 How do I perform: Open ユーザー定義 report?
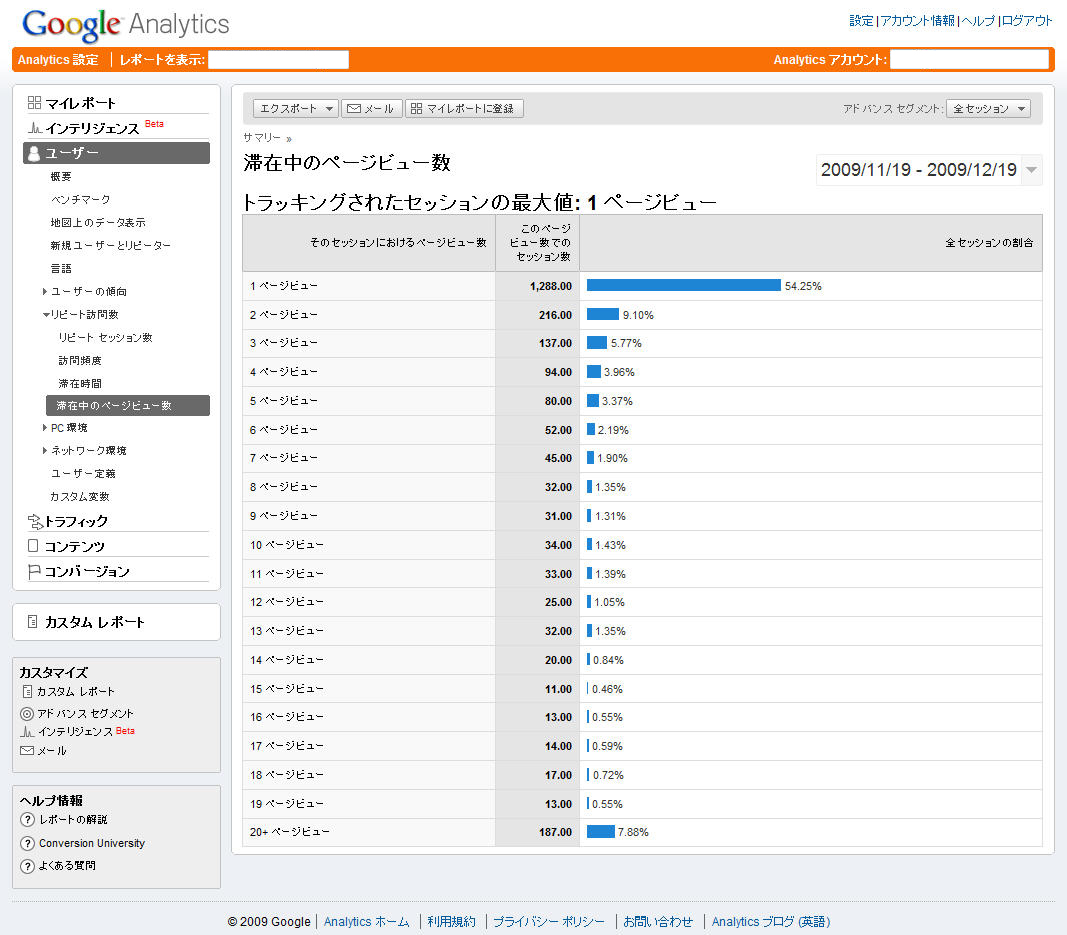(x=83, y=474)
